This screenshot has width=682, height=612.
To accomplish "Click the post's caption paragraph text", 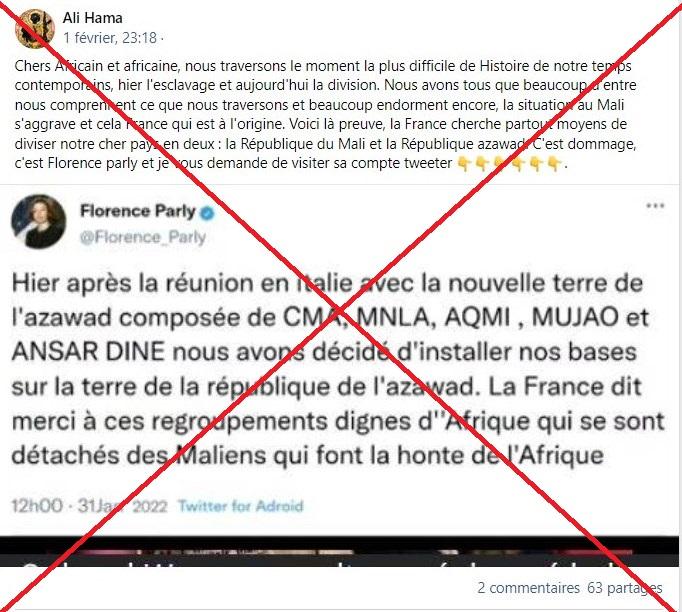I will (x=325, y=114).
